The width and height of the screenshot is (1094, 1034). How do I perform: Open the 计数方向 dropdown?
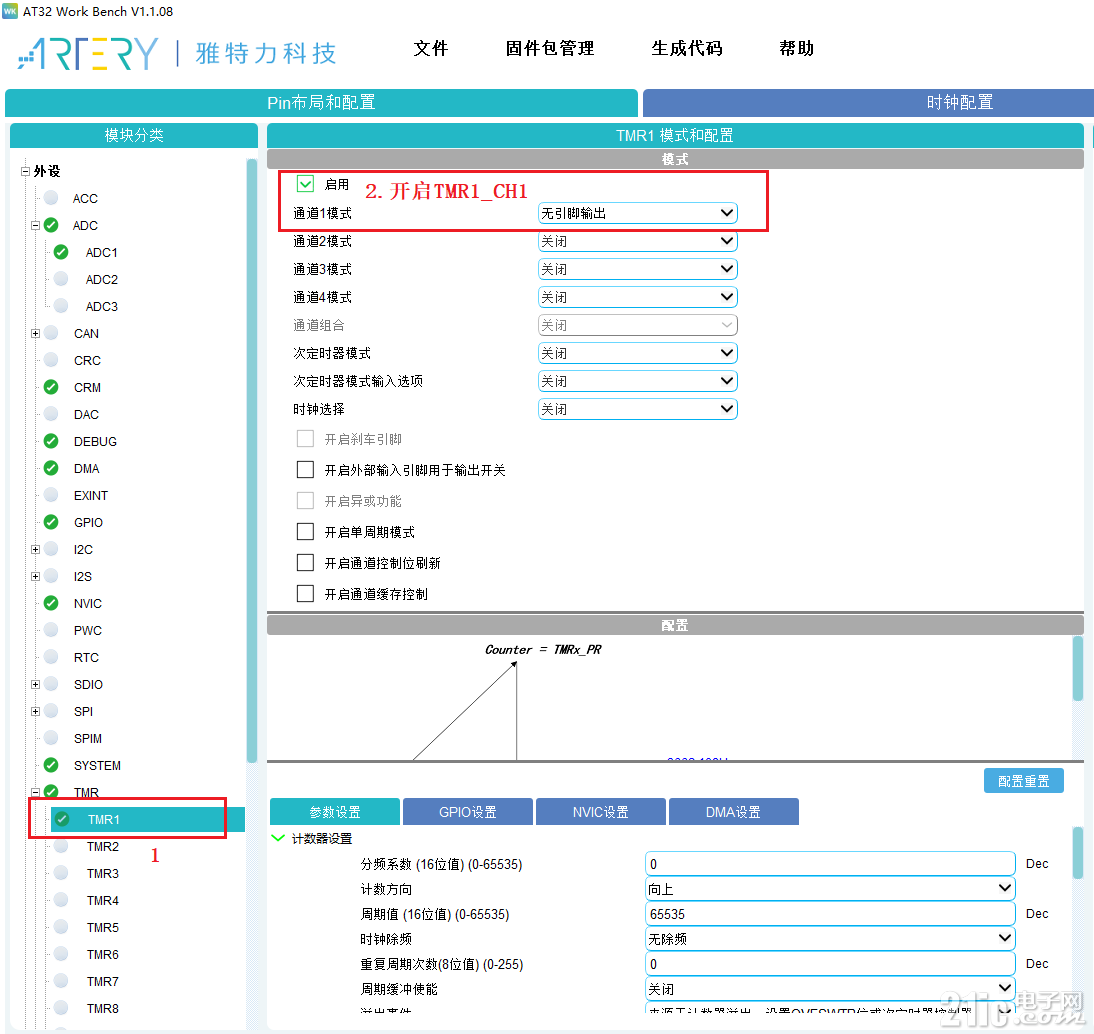tap(830, 889)
